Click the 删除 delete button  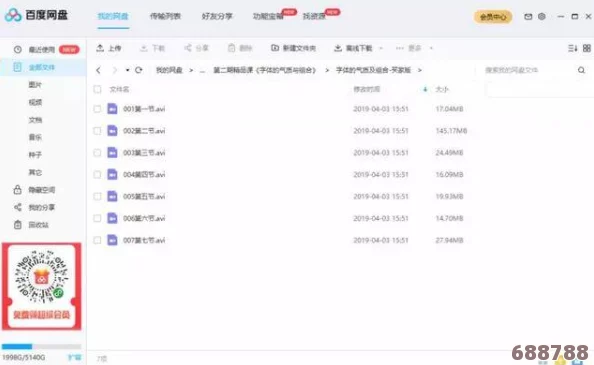point(240,48)
